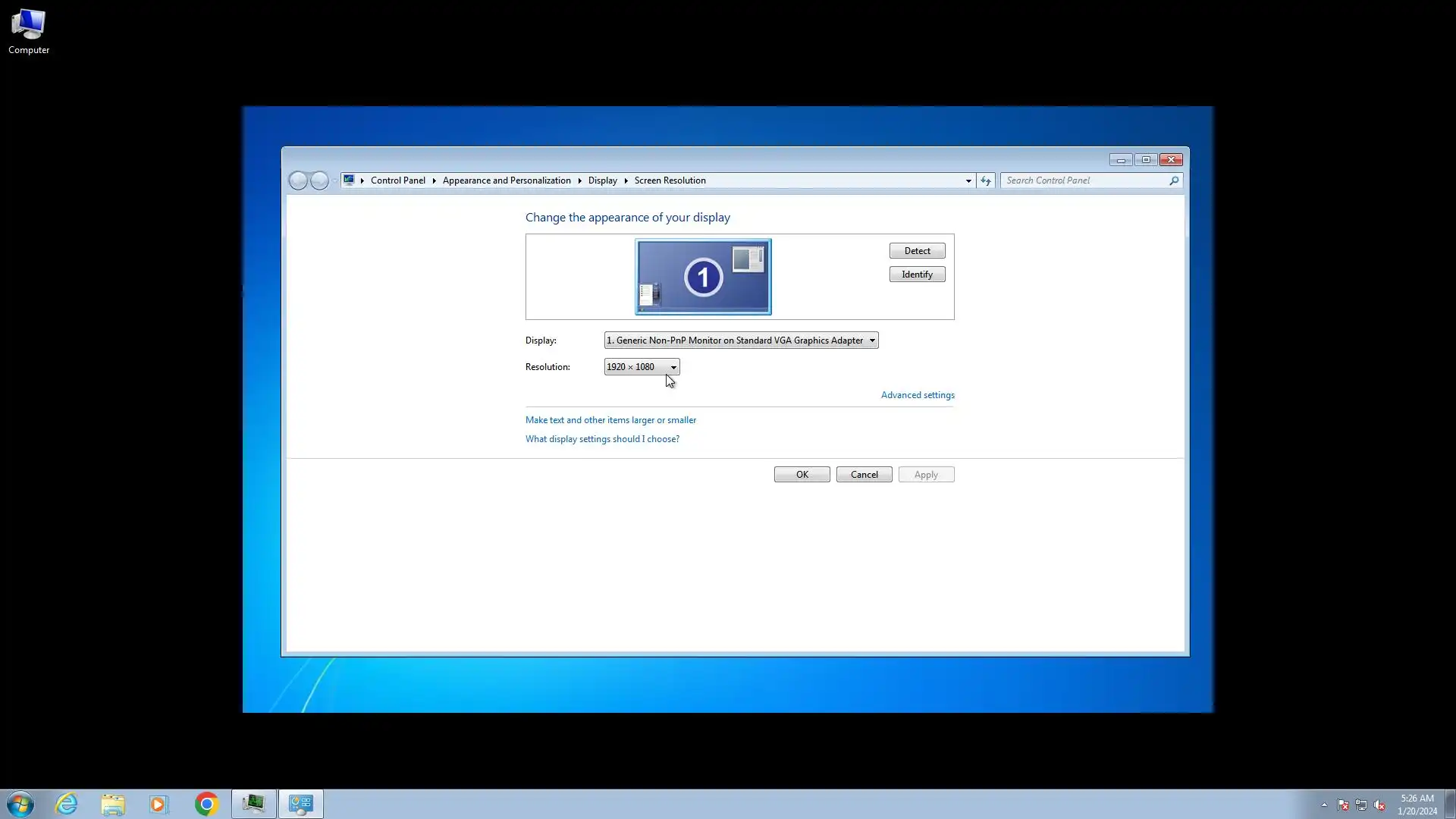Launch Google Chrome from taskbar
This screenshot has height=819, width=1456.
206,804
